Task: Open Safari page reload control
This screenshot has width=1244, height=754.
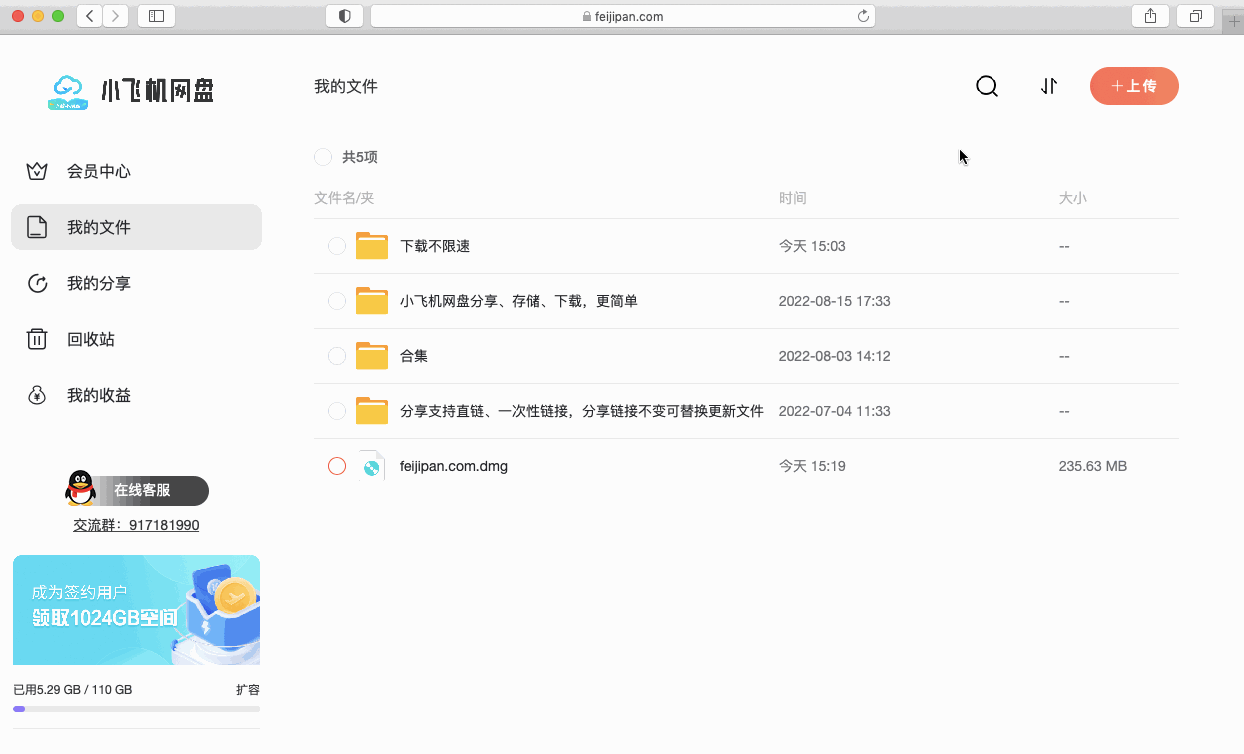Action: point(862,16)
